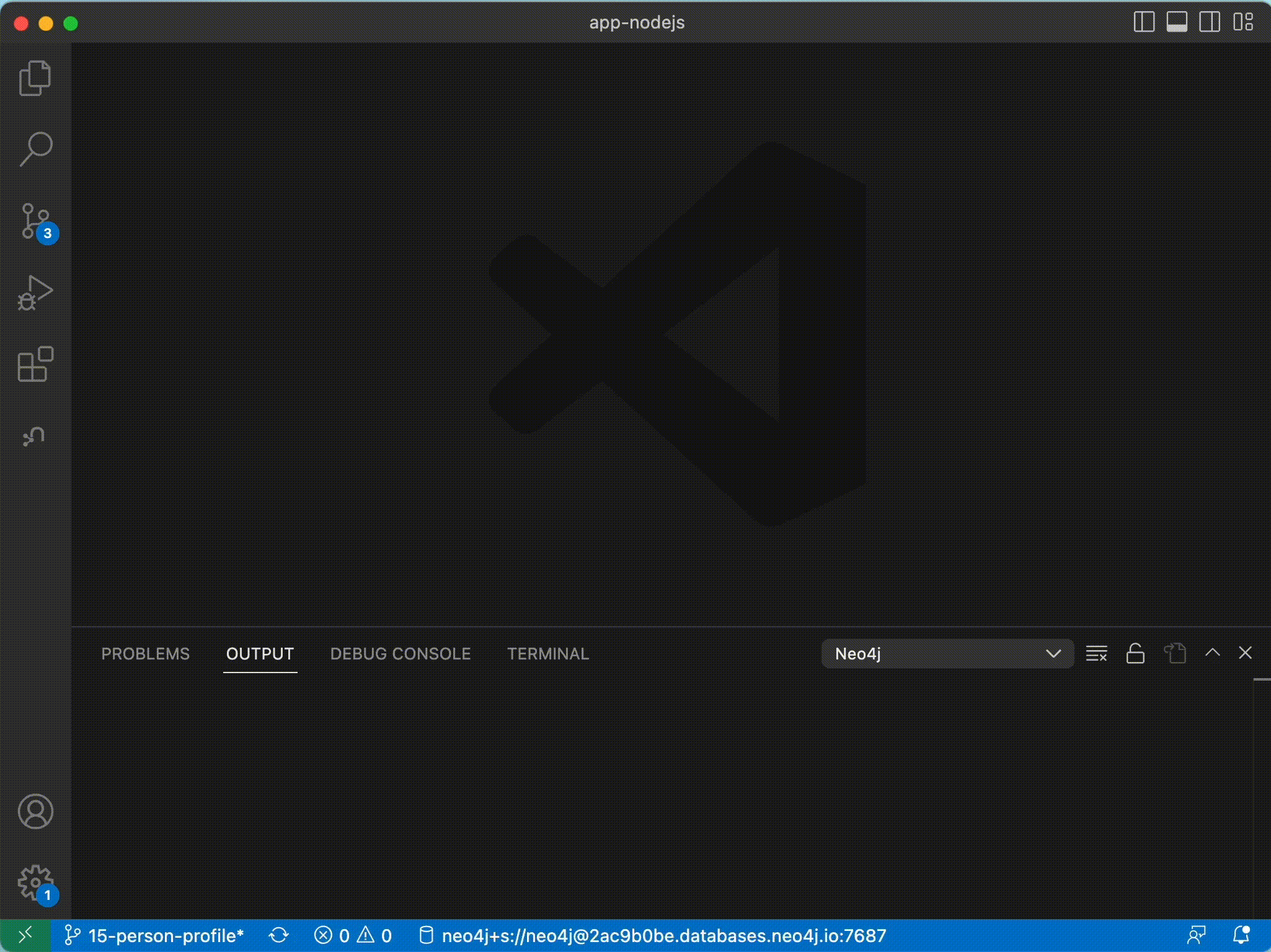This screenshot has width=1271, height=952.
Task: Open the Extensions view icon
Action: pos(35,364)
